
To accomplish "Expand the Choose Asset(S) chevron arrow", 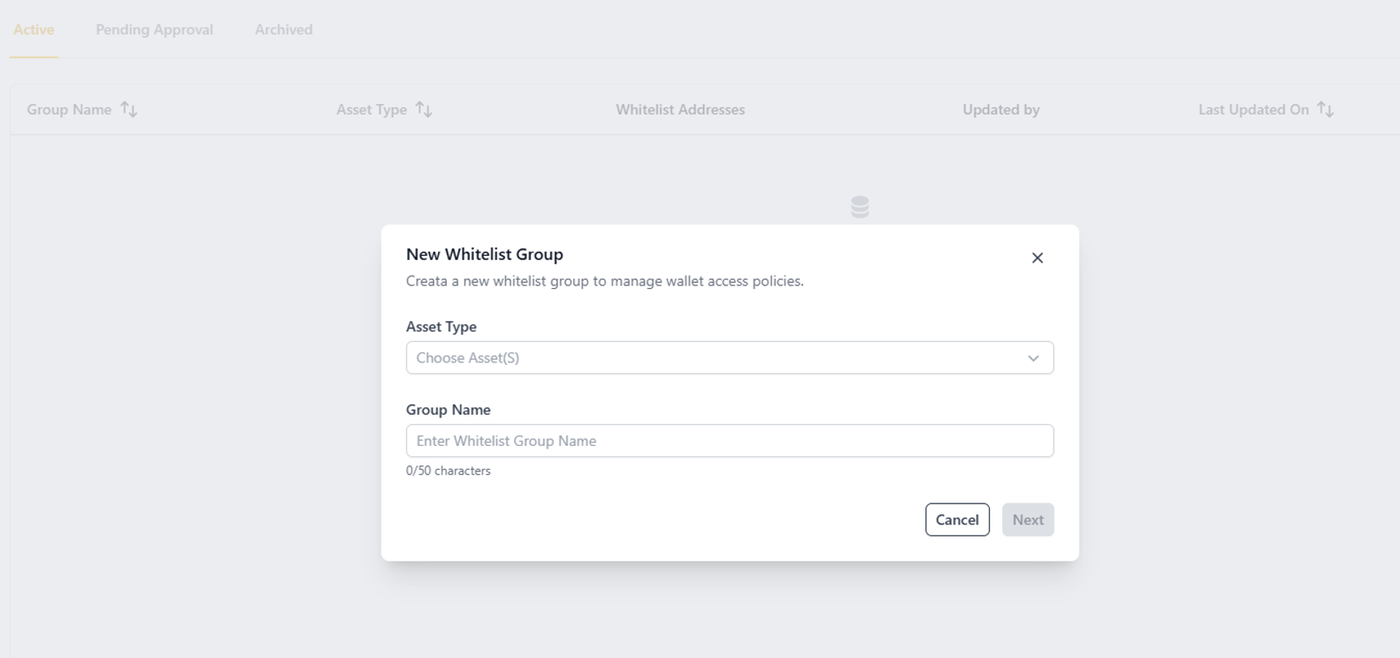I will click(1033, 358).
